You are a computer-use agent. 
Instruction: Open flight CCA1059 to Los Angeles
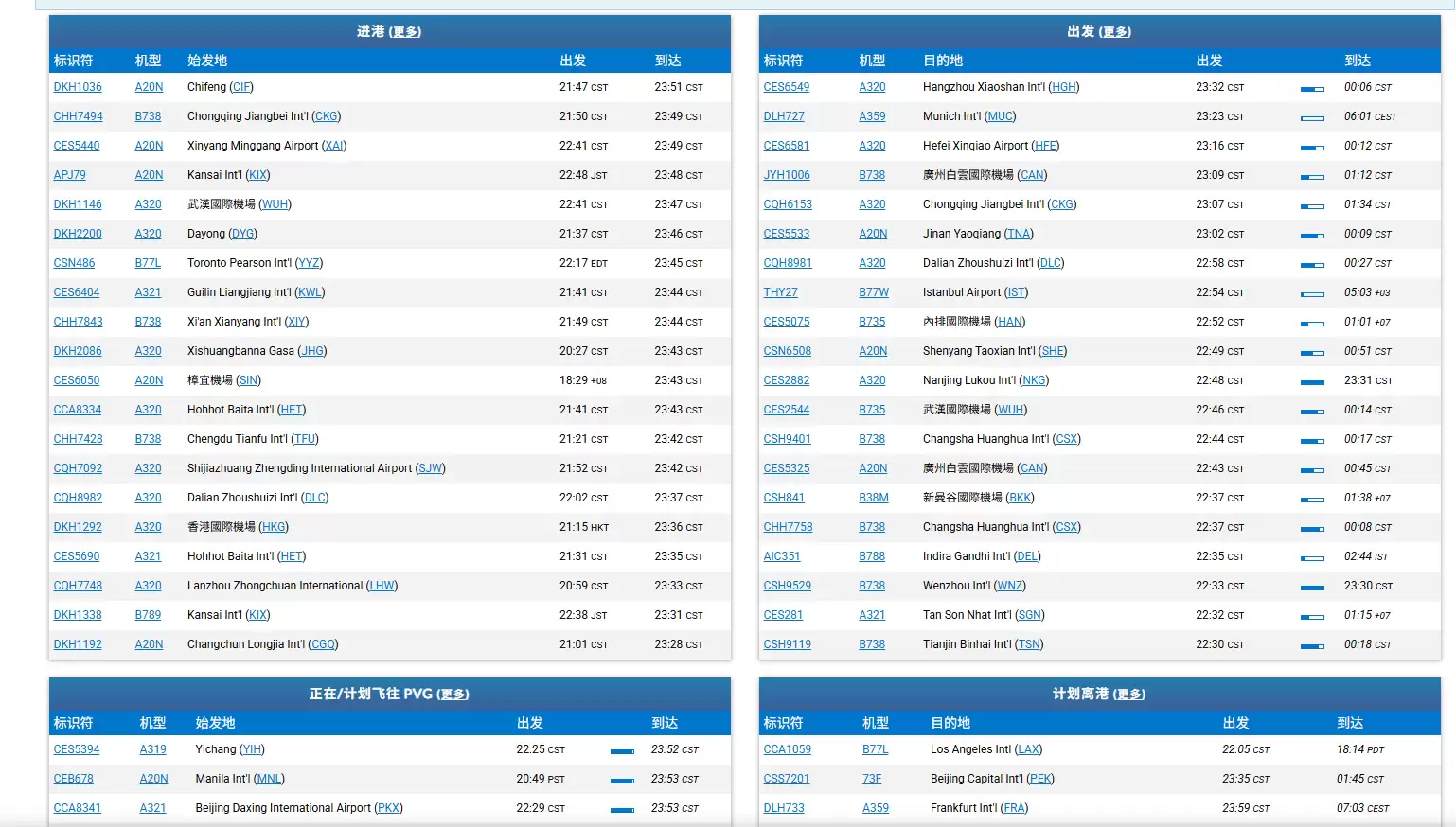point(788,749)
